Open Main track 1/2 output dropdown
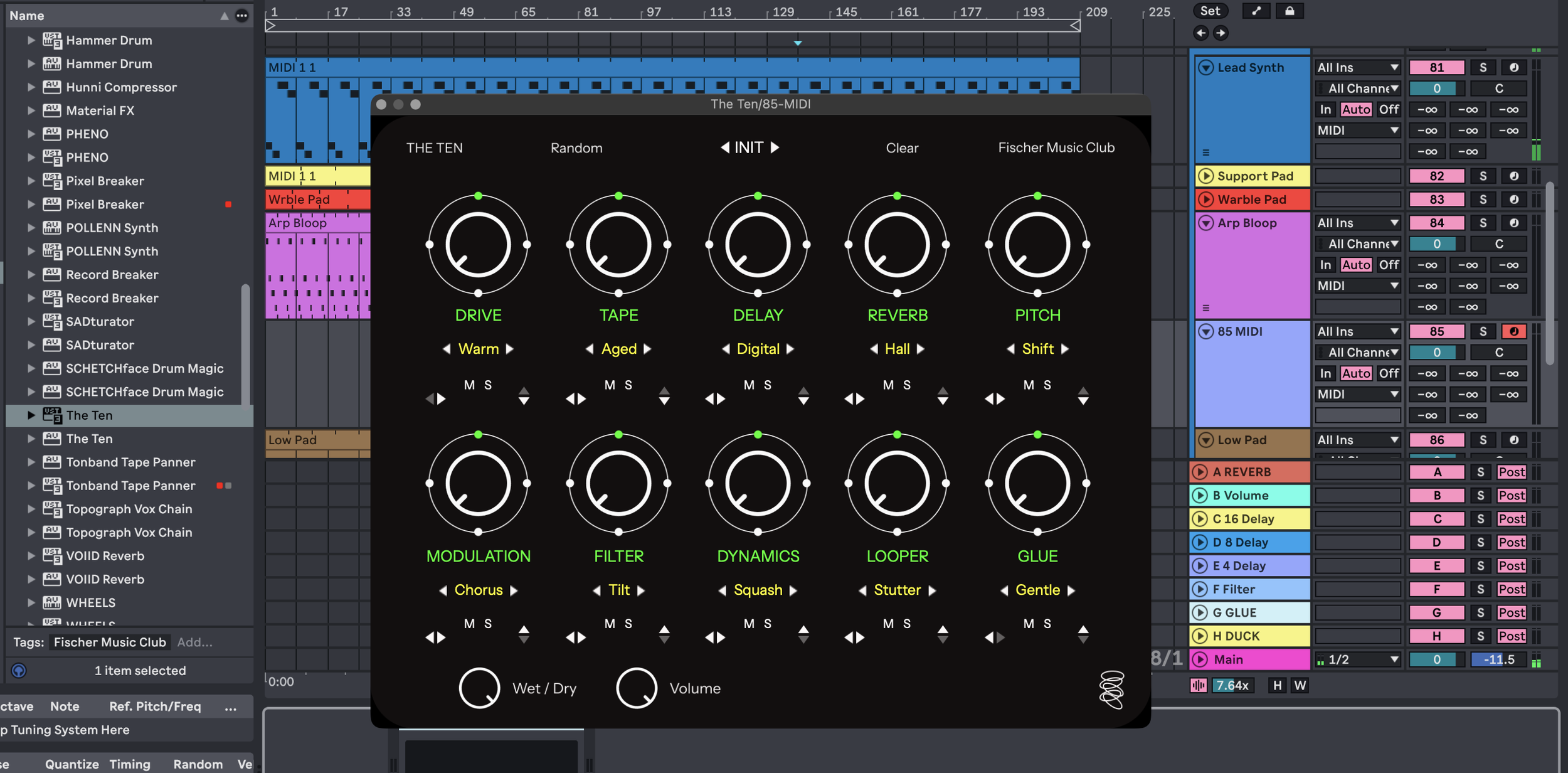1568x773 pixels. pyautogui.click(x=1358, y=659)
